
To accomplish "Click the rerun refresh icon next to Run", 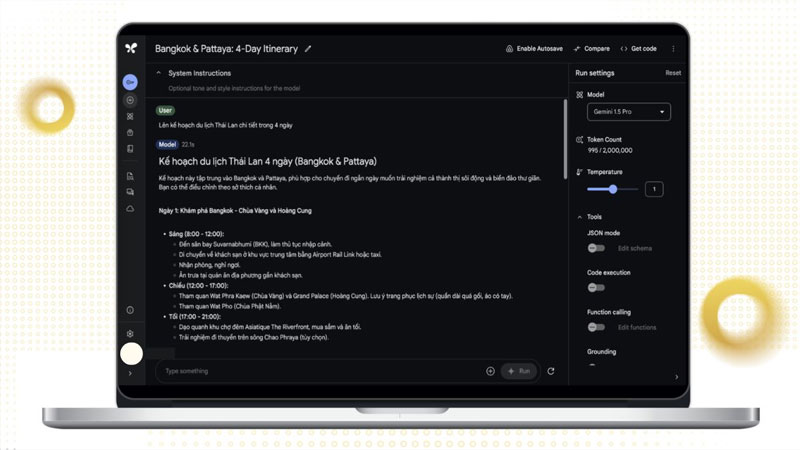I will tap(551, 371).
